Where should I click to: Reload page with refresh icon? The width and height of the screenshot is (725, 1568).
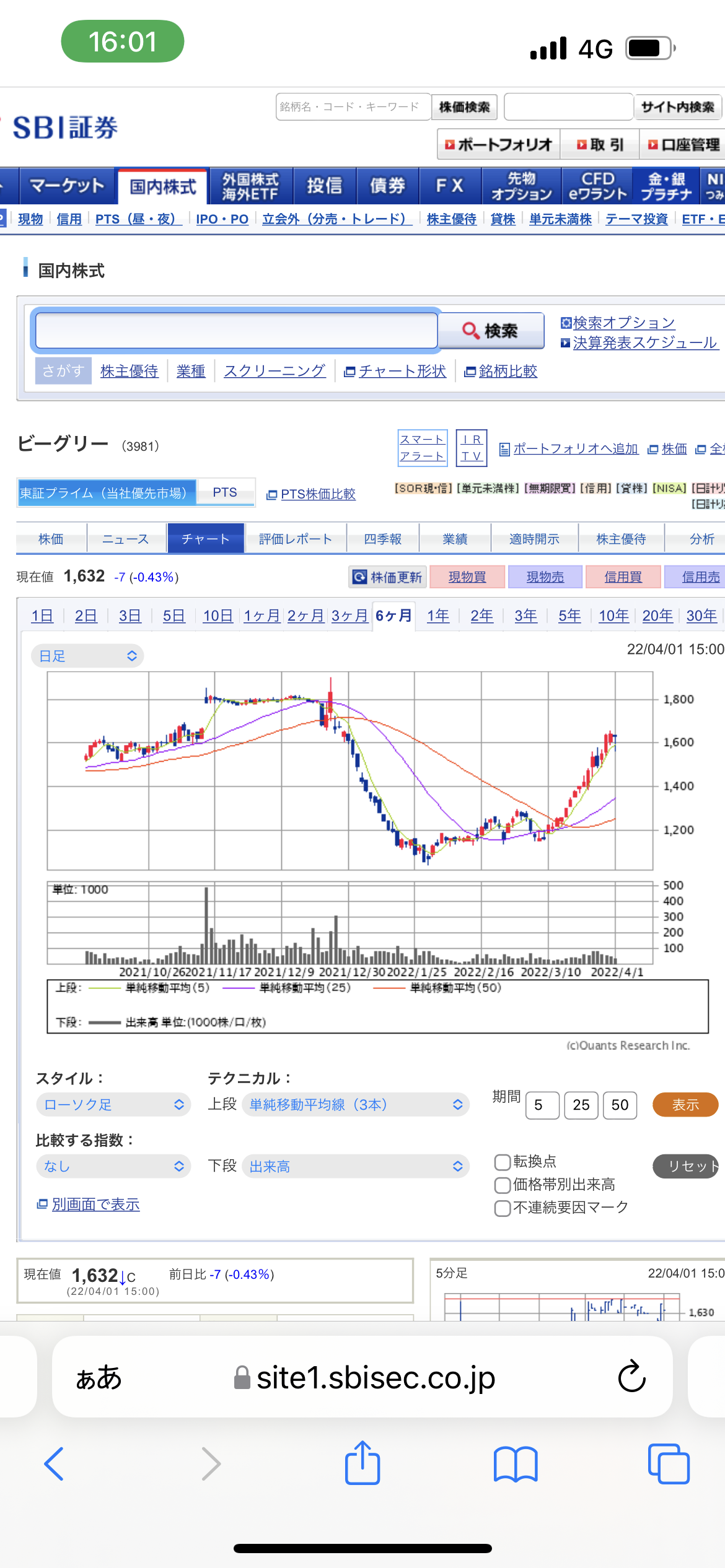pyautogui.click(x=632, y=1377)
